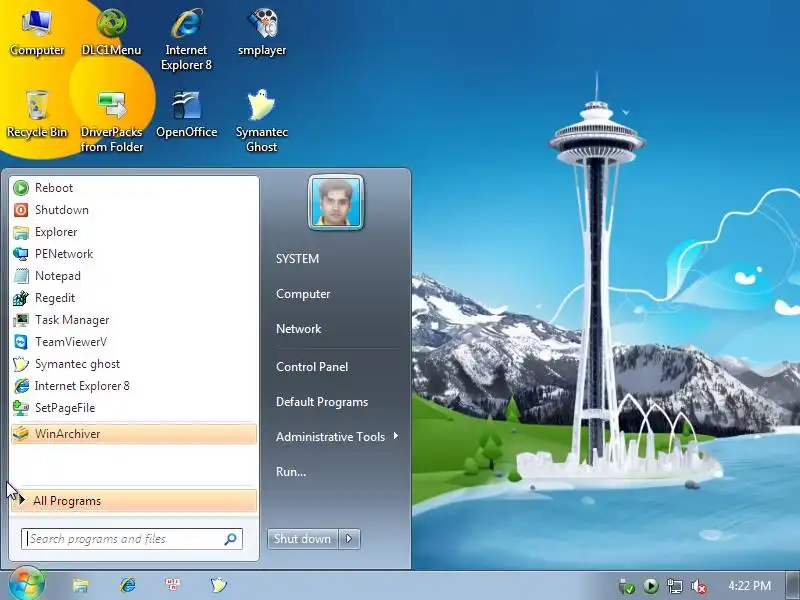
Task: Select the OpenOffice desktop icon
Action: pyautogui.click(x=186, y=114)
